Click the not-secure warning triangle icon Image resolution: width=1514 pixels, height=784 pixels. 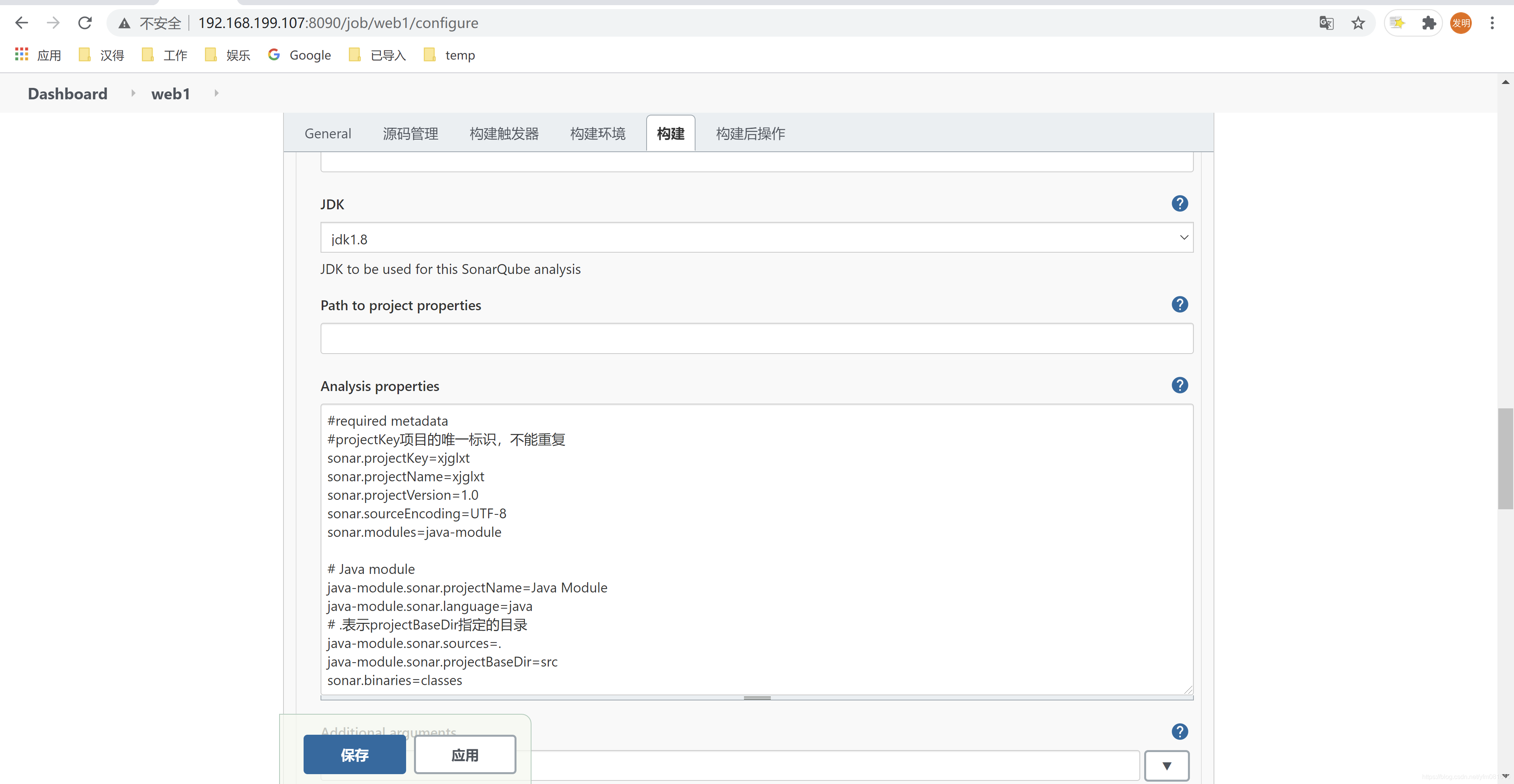(x=124, y=24)
